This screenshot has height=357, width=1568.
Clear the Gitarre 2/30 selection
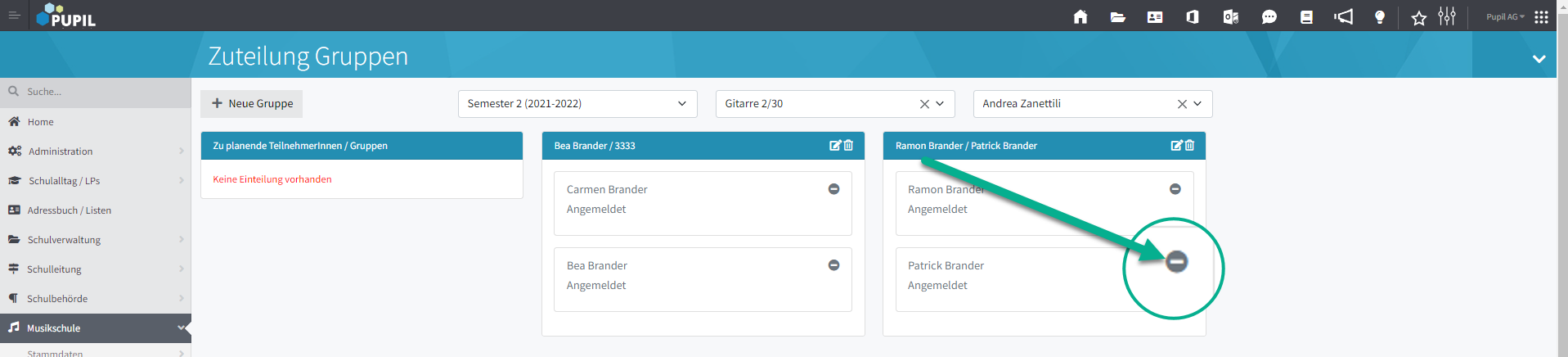click(924, 104)
